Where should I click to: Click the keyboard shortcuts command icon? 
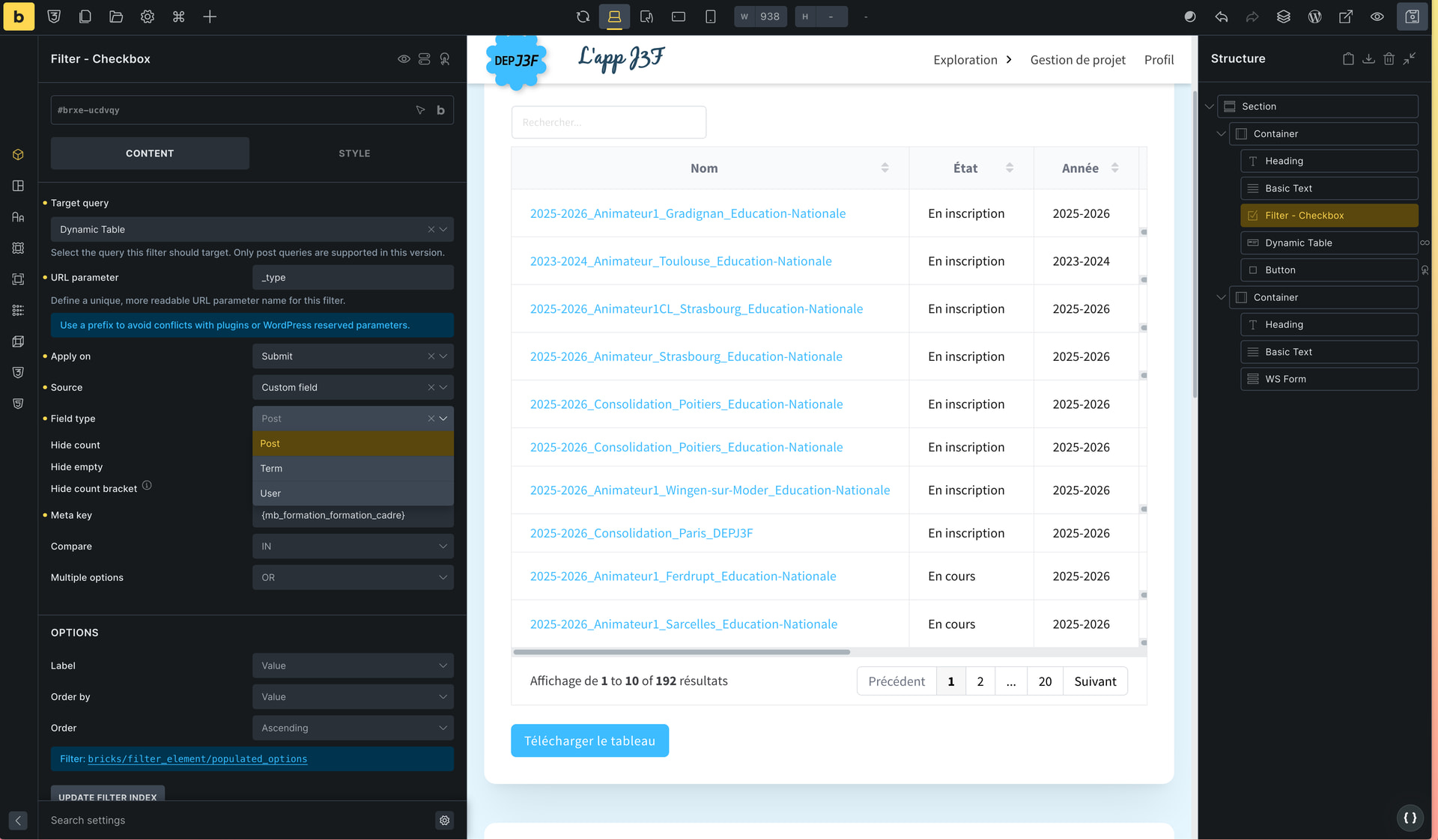tap(178, 16)
